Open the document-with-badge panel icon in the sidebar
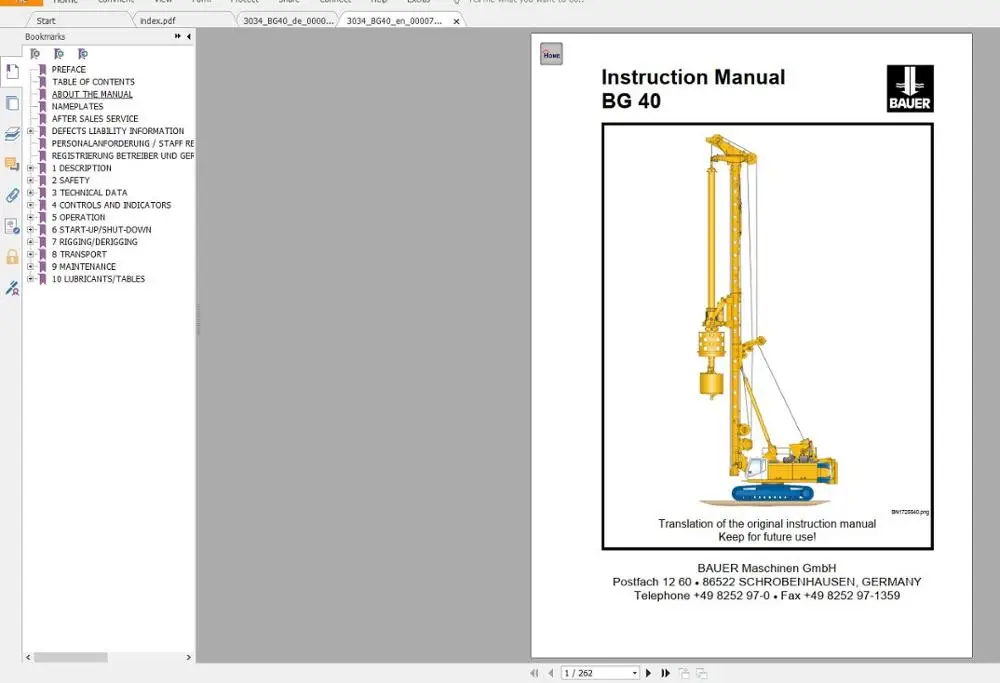Screen dimensions: 1000x683 (x=12, y=226)
